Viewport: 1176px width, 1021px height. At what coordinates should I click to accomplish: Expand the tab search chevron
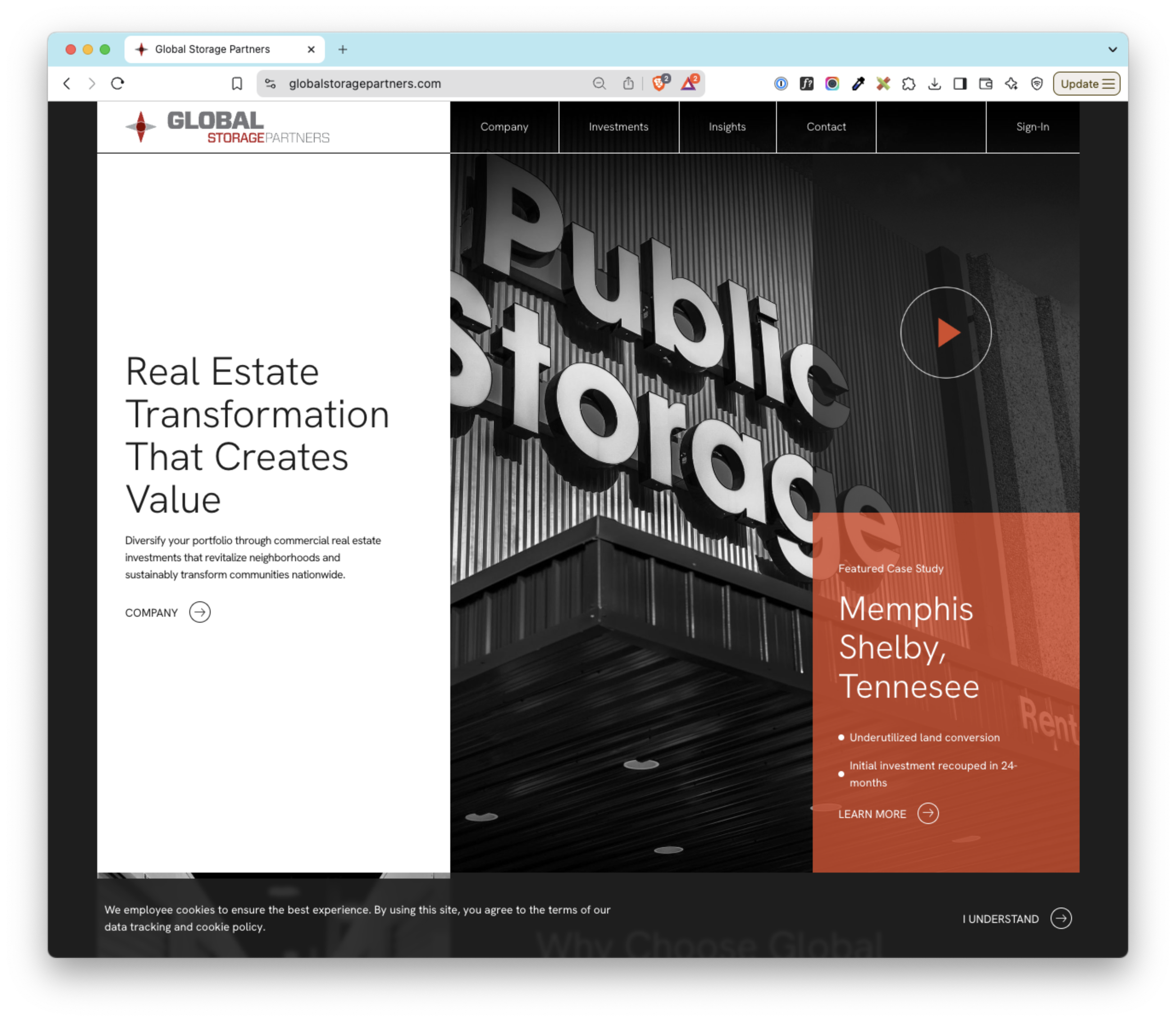tap(1112, 49)
